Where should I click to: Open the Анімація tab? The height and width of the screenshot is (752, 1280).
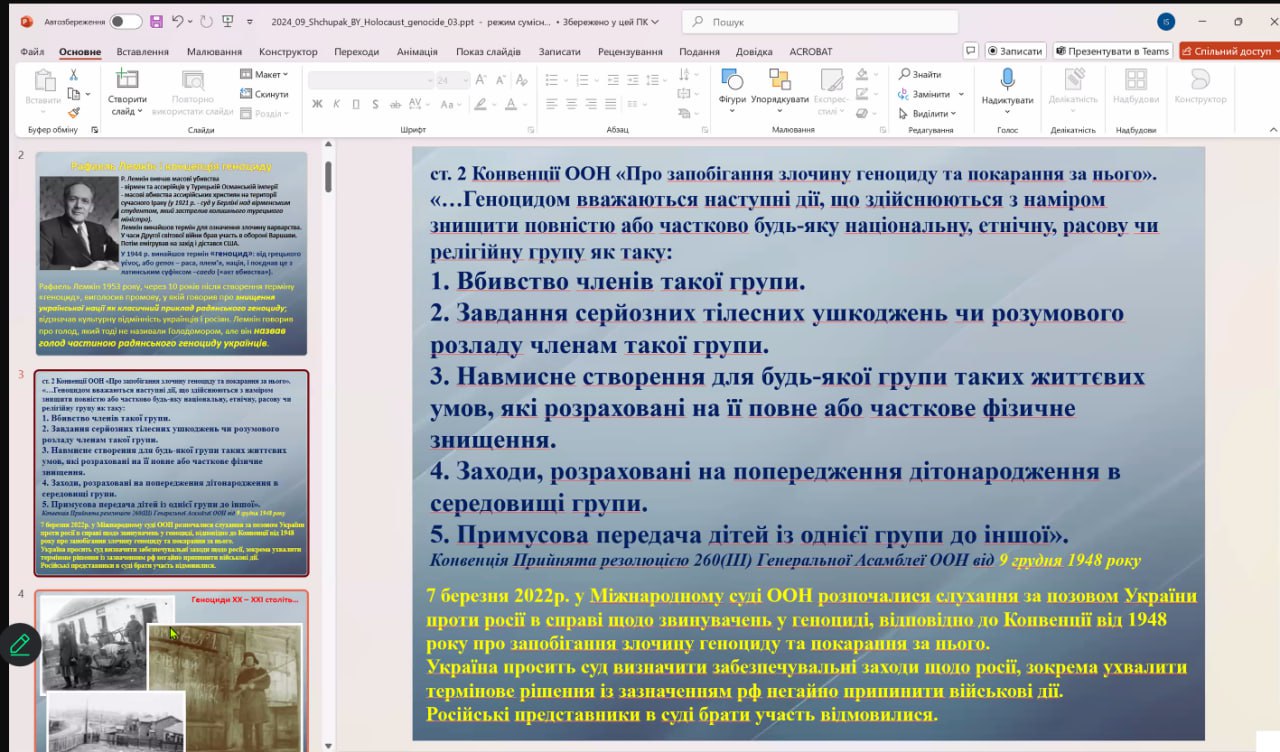[x=417, y=52]
